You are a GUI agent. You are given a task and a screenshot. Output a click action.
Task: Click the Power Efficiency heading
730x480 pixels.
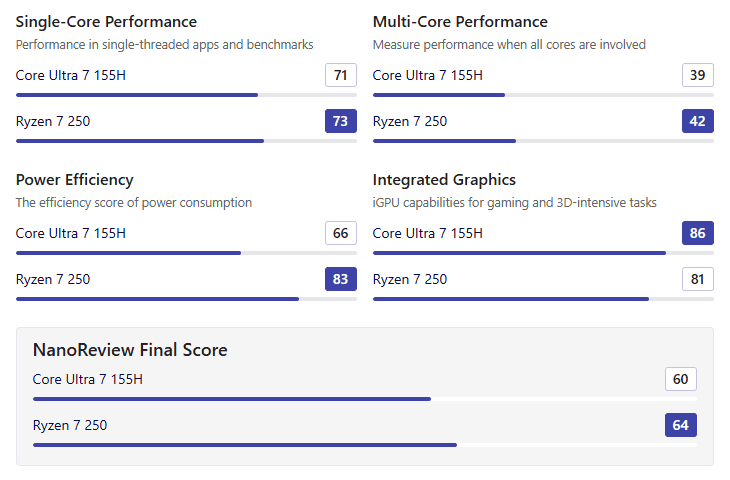74,179
